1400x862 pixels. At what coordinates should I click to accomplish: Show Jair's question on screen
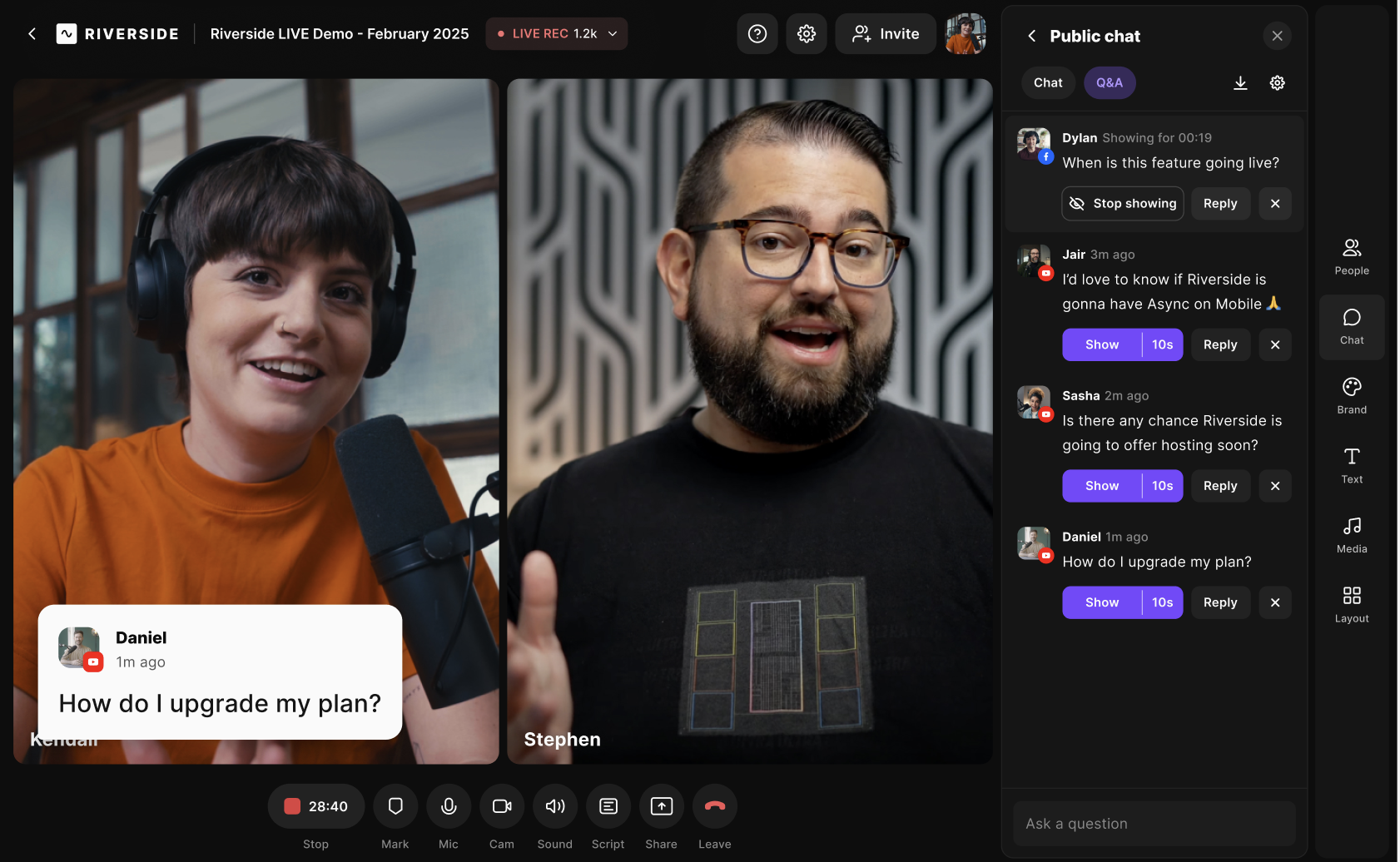pyautogui.click(x=1101, y=344)
